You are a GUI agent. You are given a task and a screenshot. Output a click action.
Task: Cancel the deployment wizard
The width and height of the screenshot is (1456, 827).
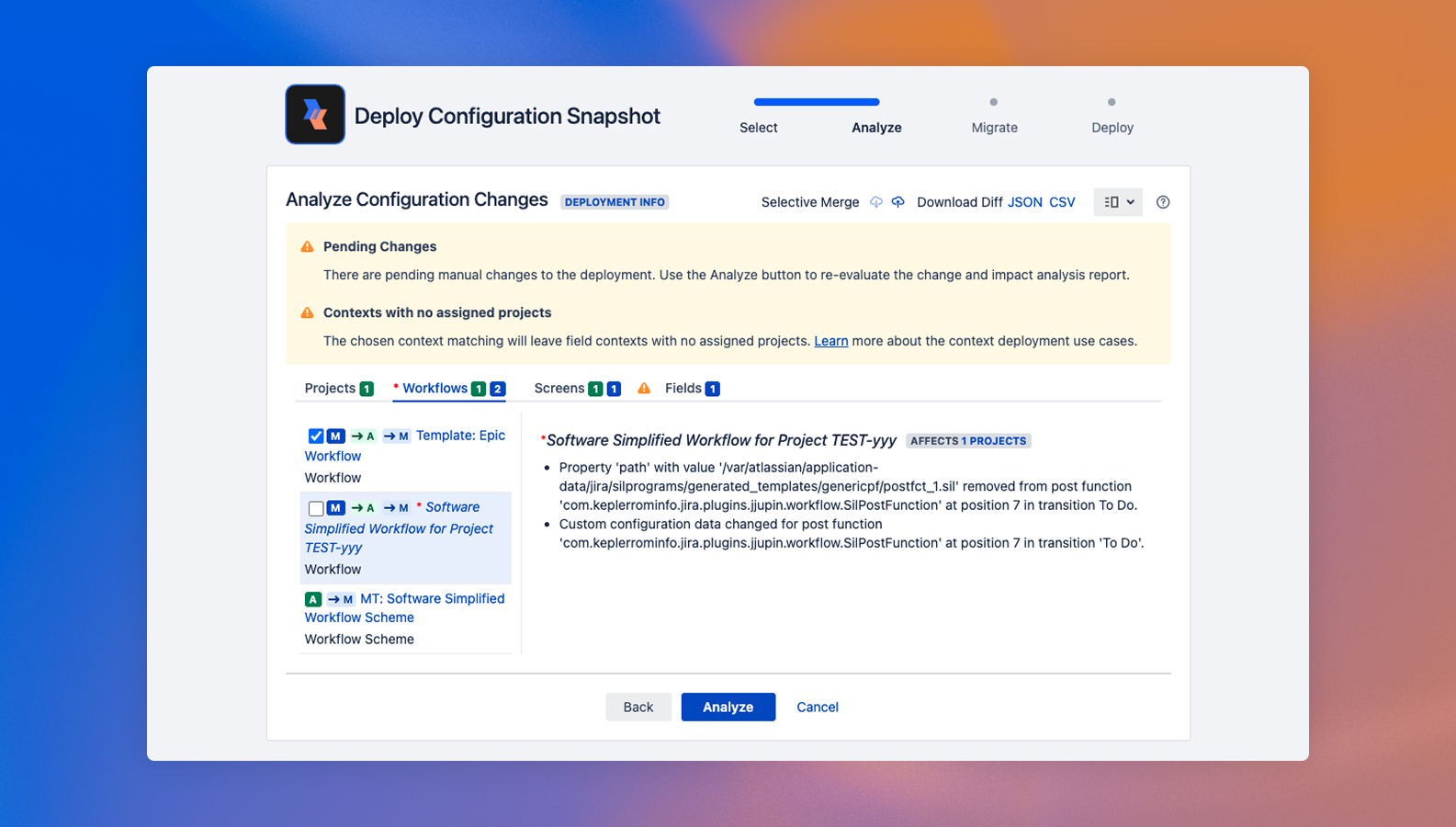818,707
